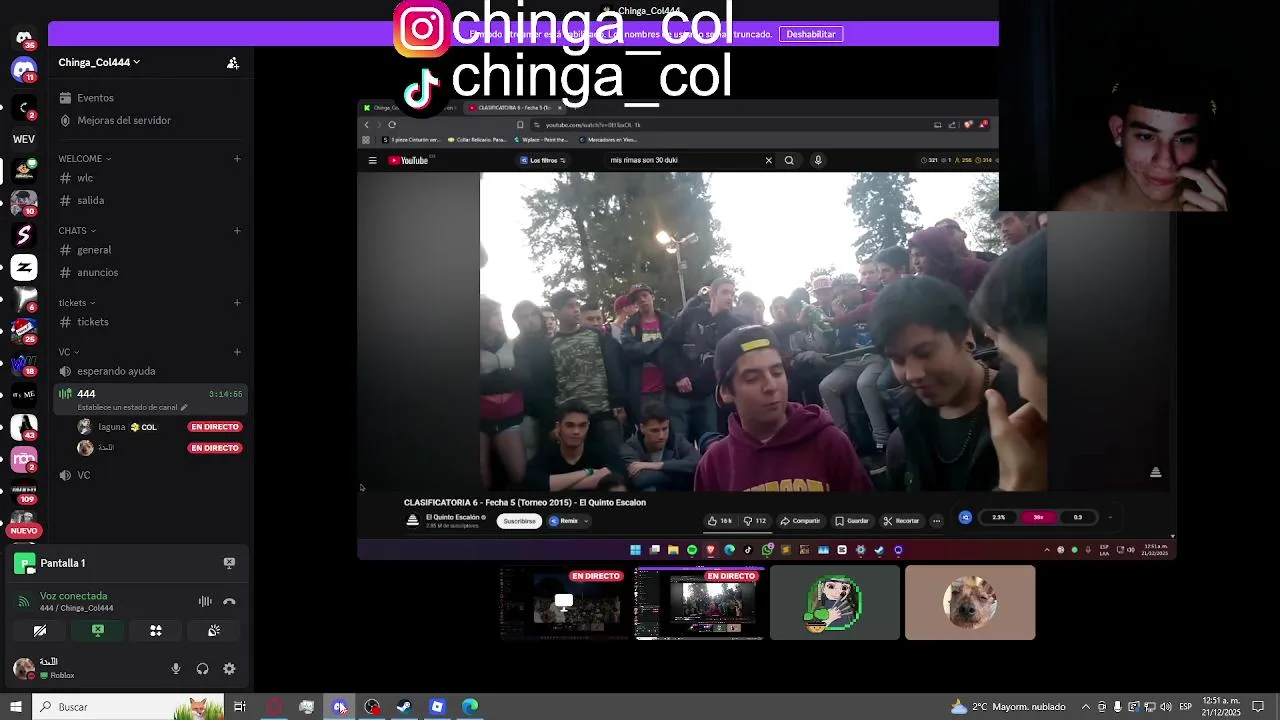Edit channel status pencil under 444
Viewport: 1280px width, 720px height.
click(184, 408)
